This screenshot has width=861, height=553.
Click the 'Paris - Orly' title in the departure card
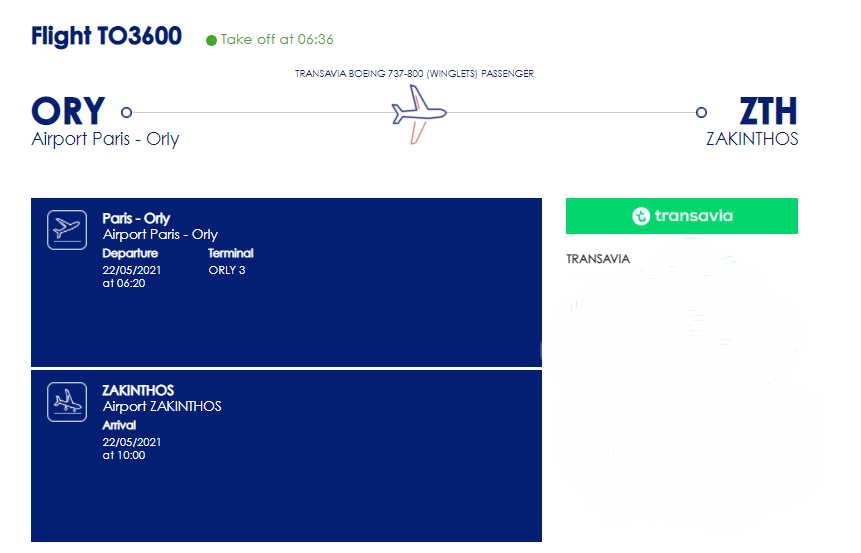pyautogui.click(x=136, y=219)
